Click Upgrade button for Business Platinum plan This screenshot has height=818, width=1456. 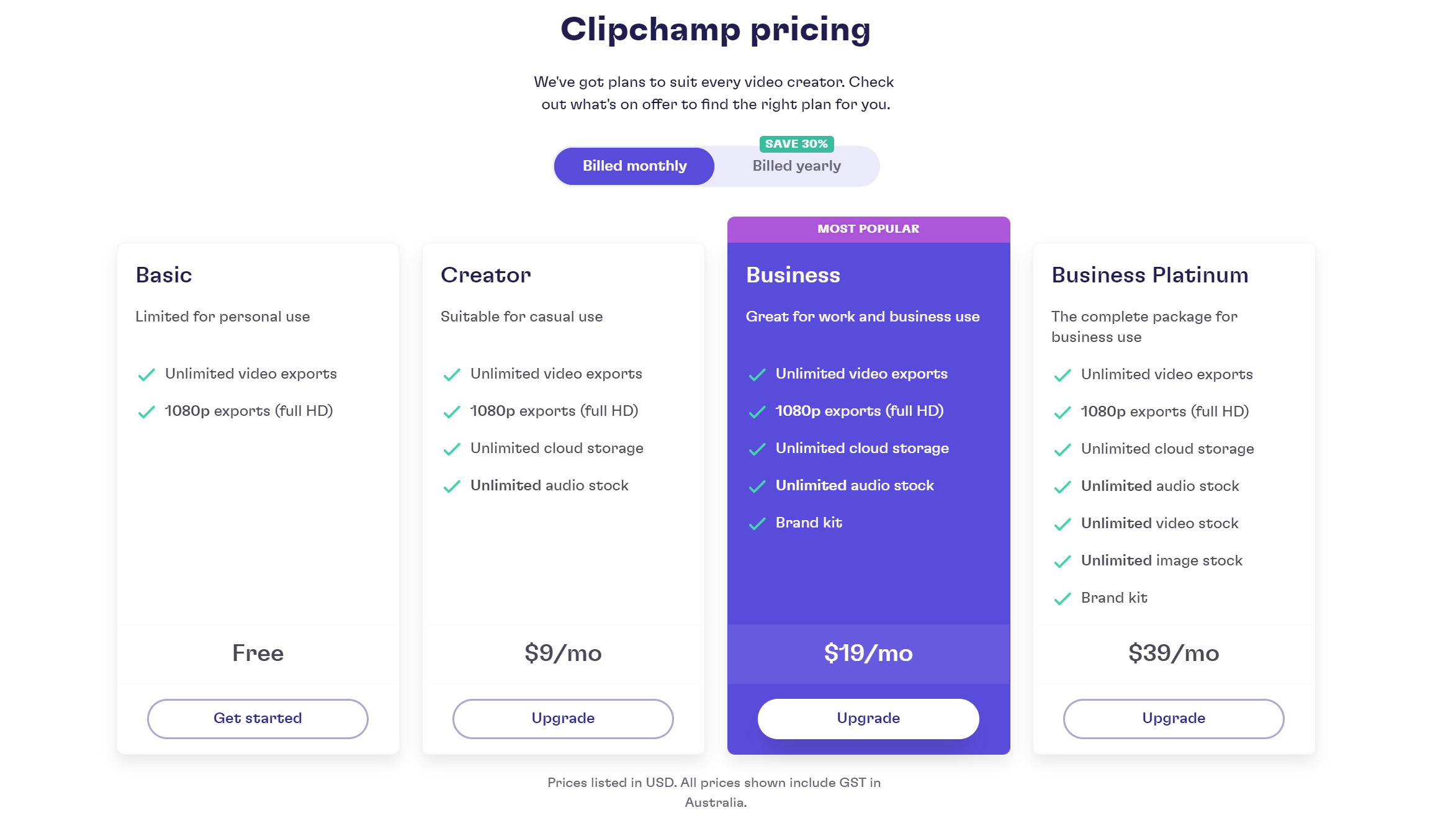pyautogui.click(x=1172, y=718)
